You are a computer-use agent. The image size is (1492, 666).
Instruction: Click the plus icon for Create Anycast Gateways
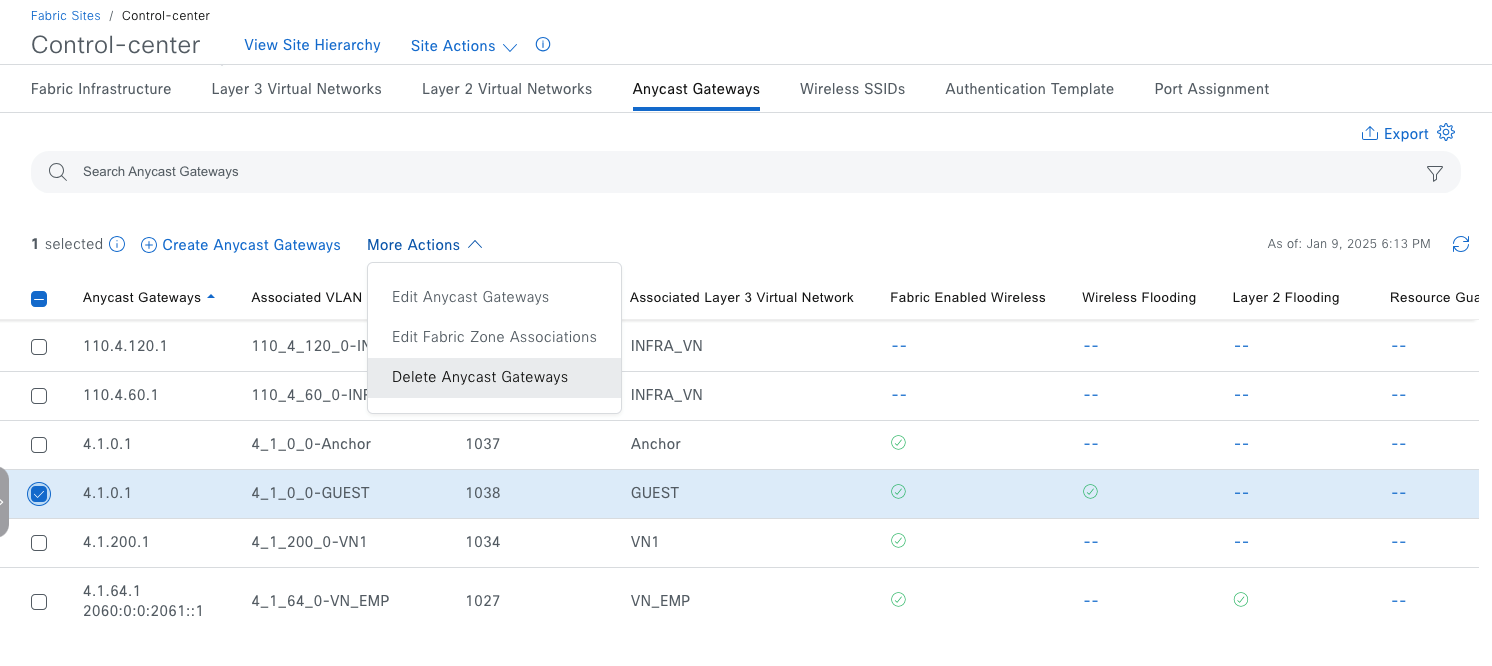pos(149,245)
